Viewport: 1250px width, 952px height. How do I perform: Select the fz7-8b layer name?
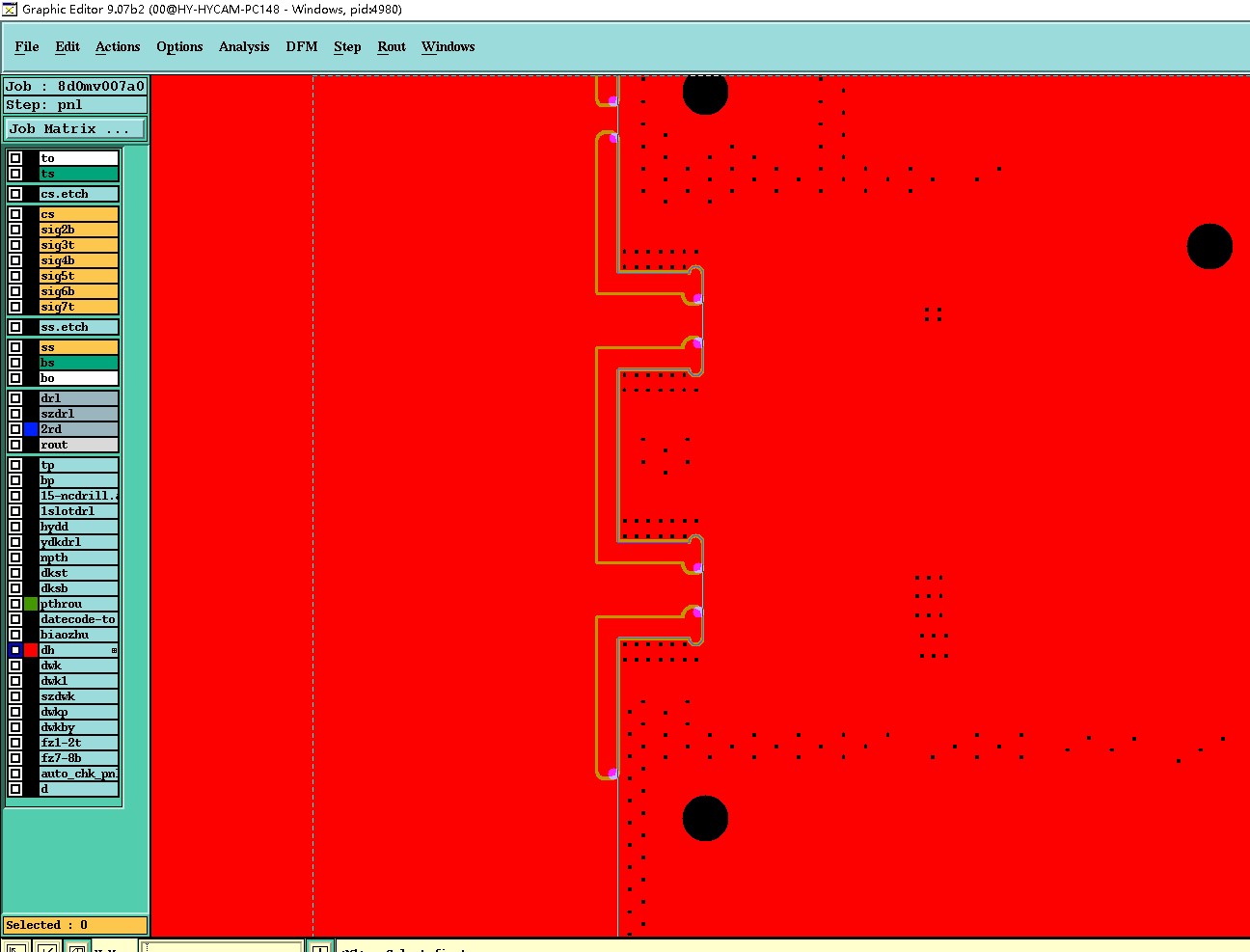point(79,758)
